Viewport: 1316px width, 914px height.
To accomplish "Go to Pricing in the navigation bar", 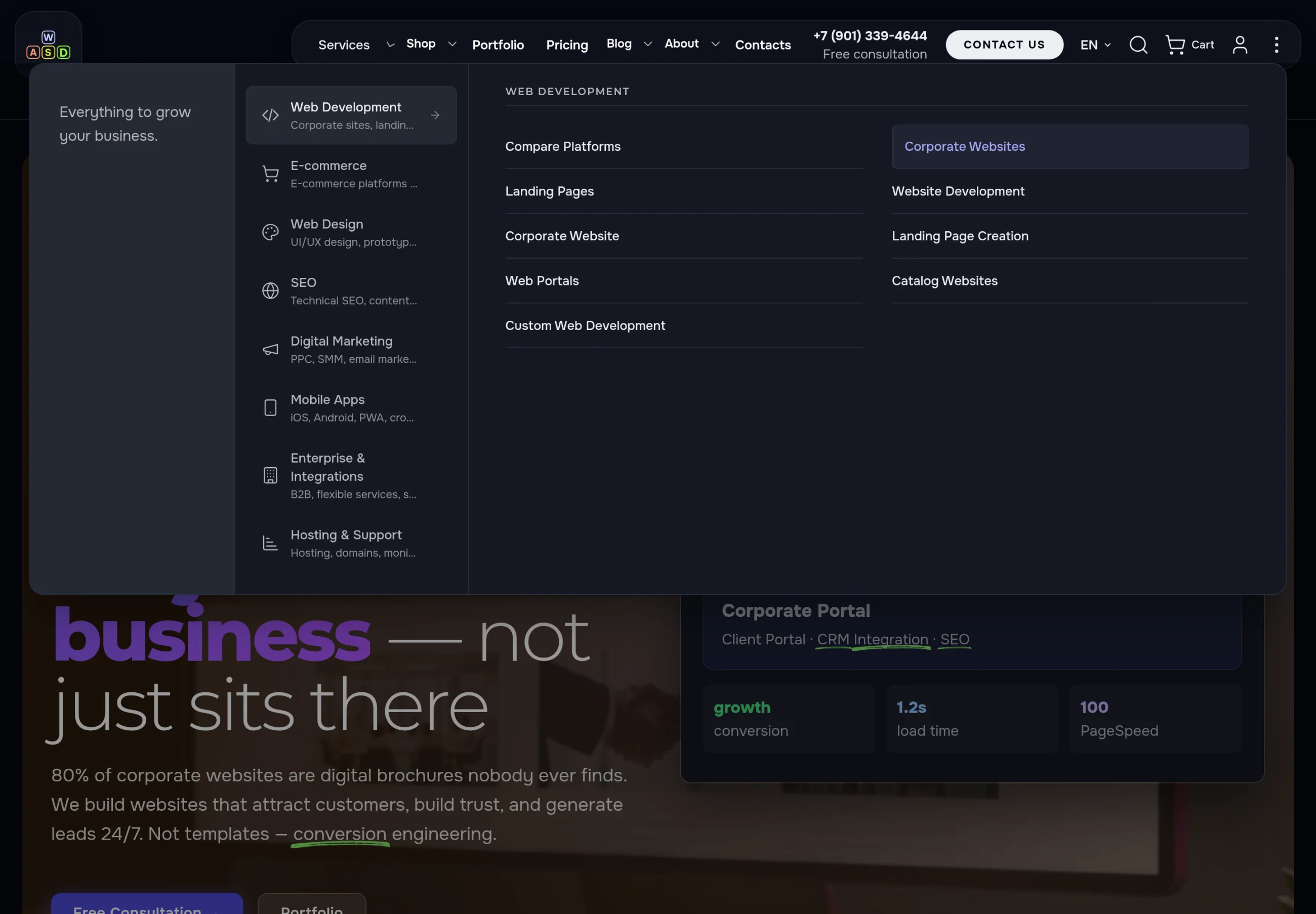I will tap(567, 45).
